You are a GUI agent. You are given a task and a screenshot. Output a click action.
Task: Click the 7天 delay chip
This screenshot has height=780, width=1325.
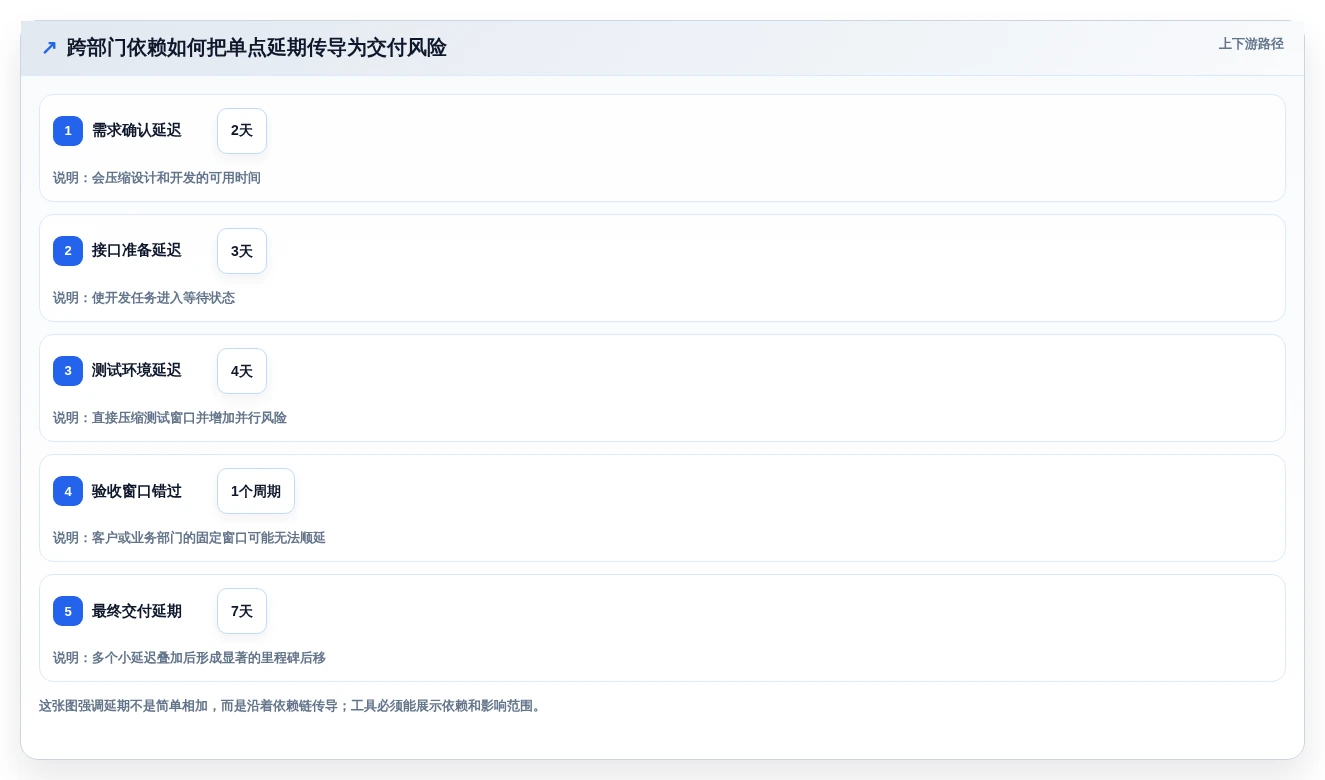coord(242,611)
